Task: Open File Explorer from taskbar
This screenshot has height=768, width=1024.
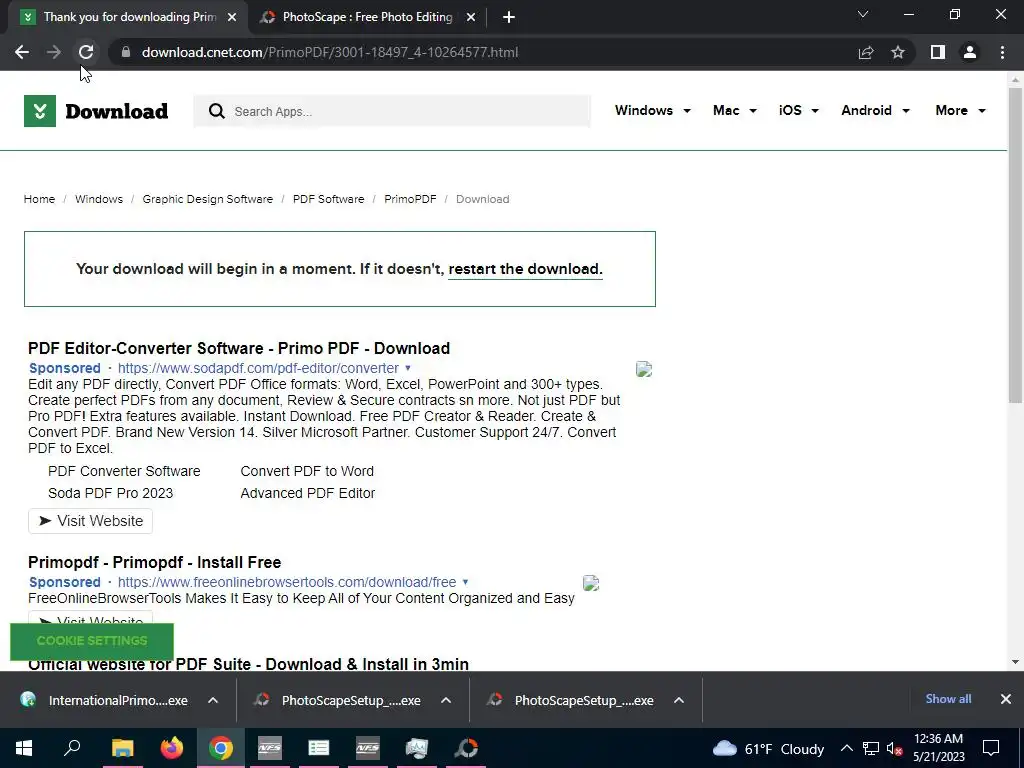Action: pos(122,748)
